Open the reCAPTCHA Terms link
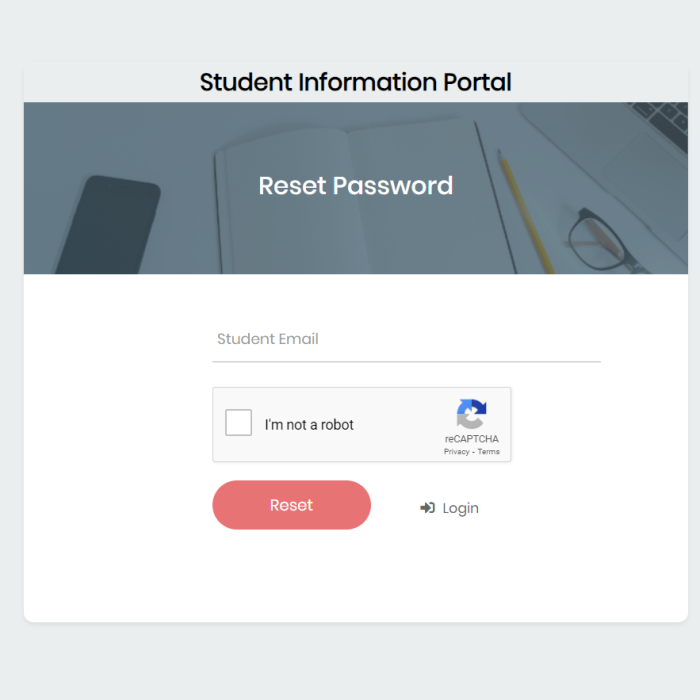 [488, 452]
